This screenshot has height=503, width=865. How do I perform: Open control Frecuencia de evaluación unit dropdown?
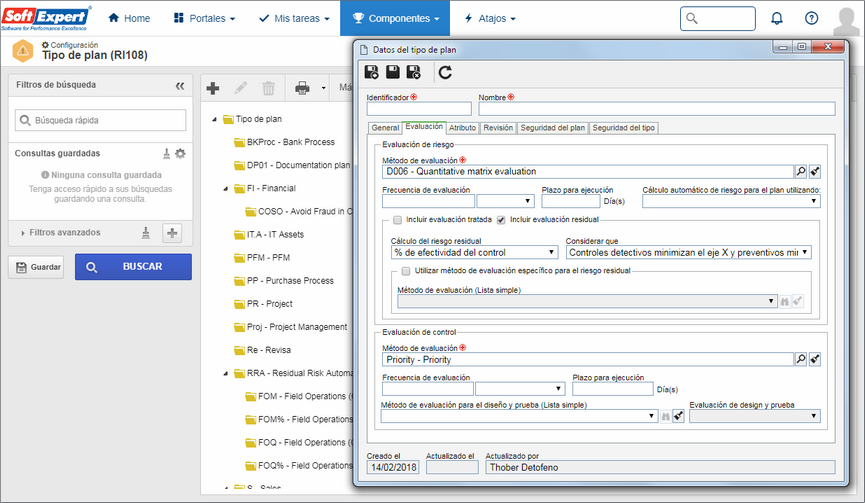pos(521,388)
